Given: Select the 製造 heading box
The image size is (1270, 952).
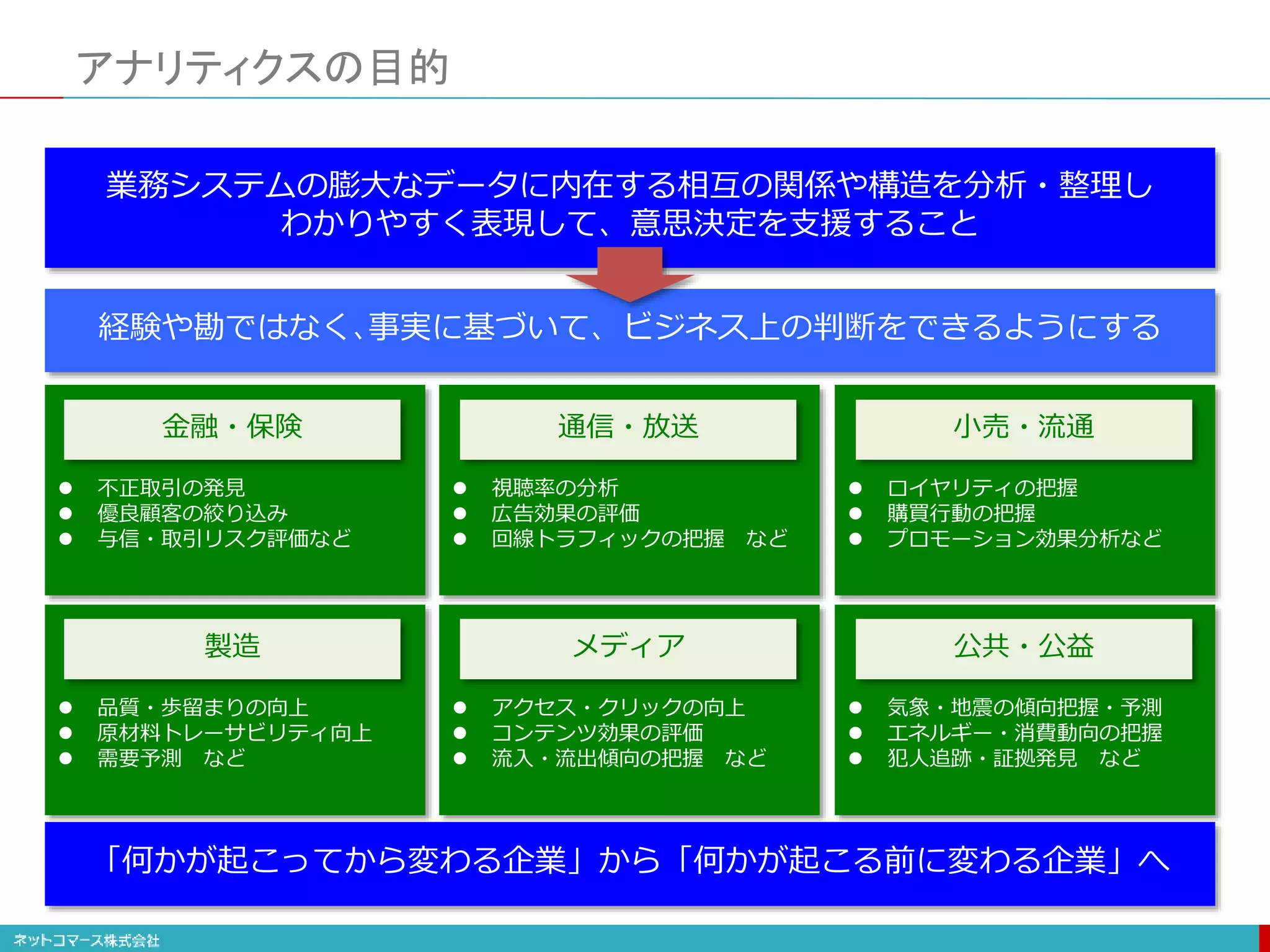Looking at the screenshot, I should click(232, 648).
